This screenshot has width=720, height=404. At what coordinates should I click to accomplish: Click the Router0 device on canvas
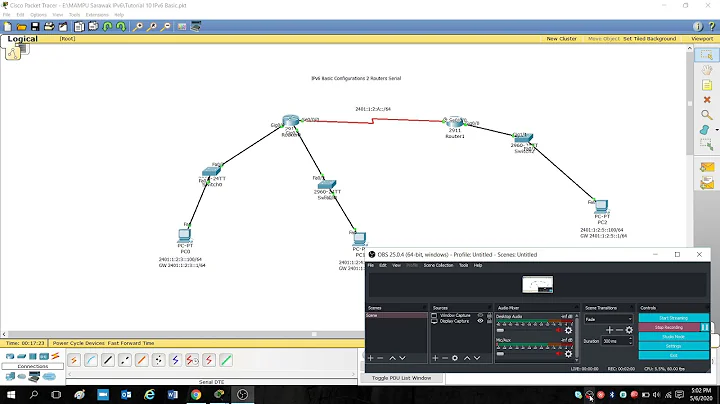coord(290,122)
